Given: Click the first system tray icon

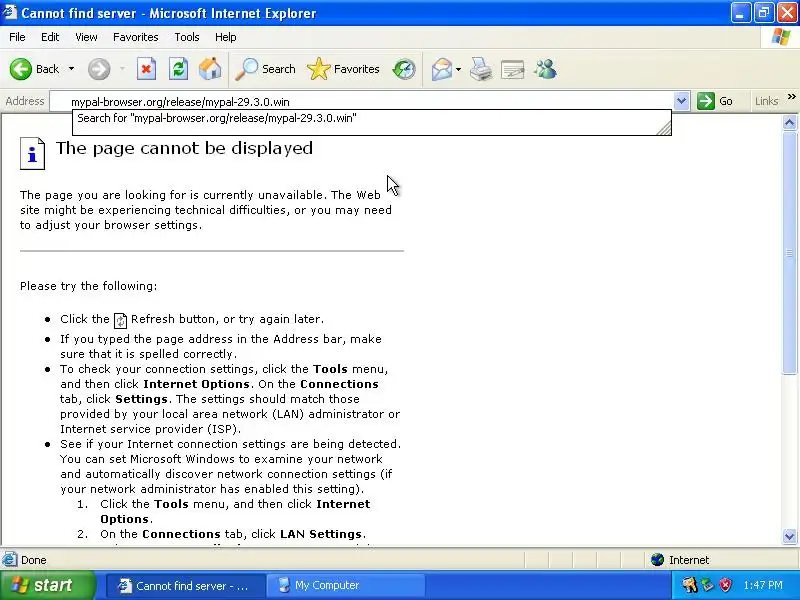Looking at the screenshot, I should (x=690, y=585).
